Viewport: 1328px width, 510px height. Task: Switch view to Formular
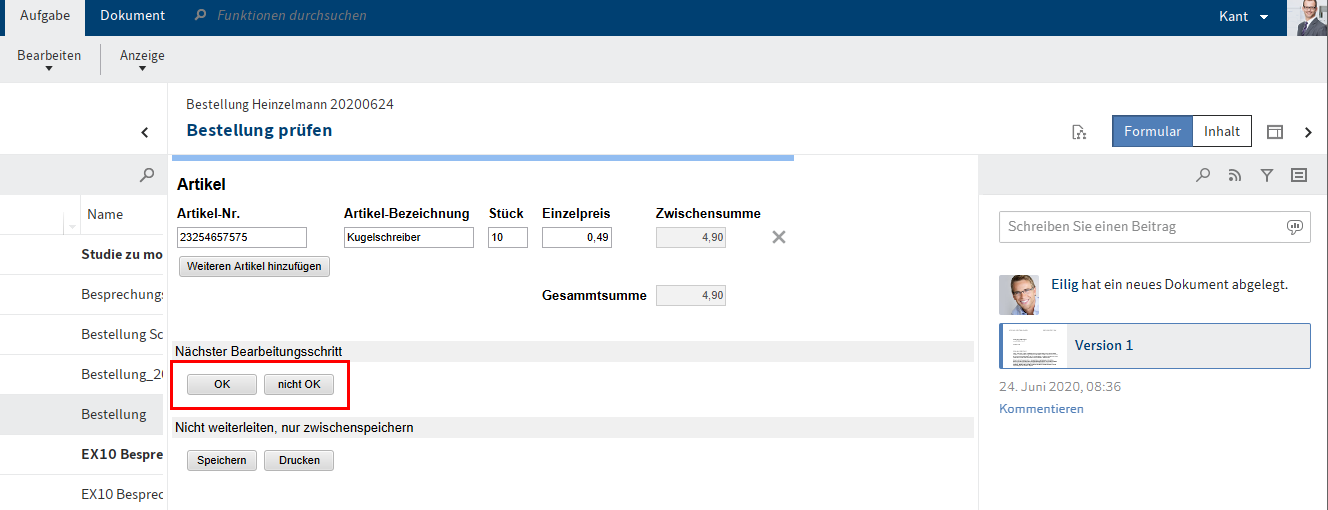pyautogui.click(x=1152, y=131)
